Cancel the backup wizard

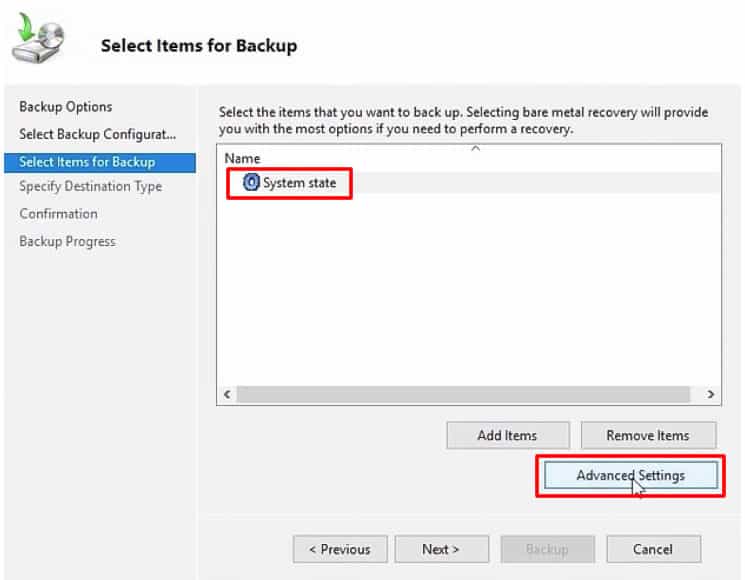[x=653, y=549]
